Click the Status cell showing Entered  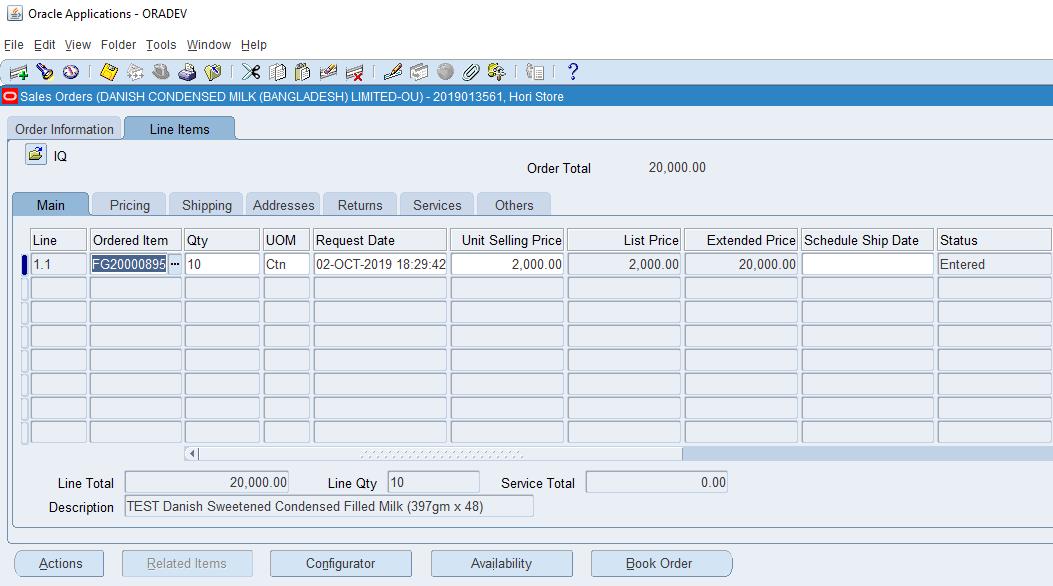[x=994, y=264]
